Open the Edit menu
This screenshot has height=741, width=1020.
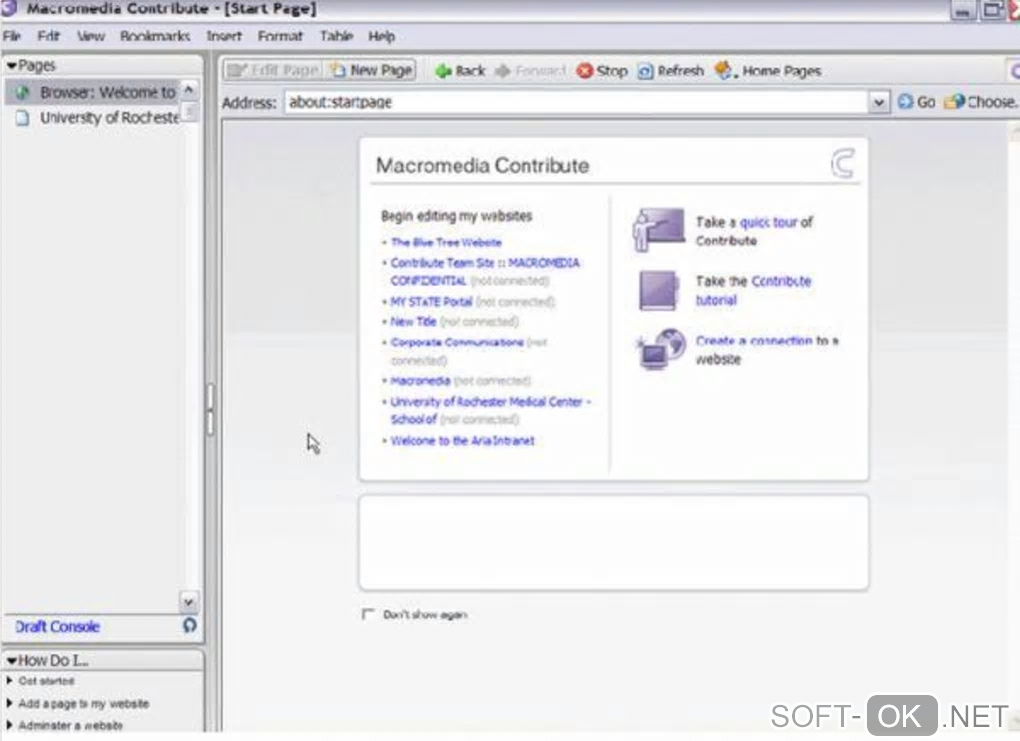click(x=49, y=36)
